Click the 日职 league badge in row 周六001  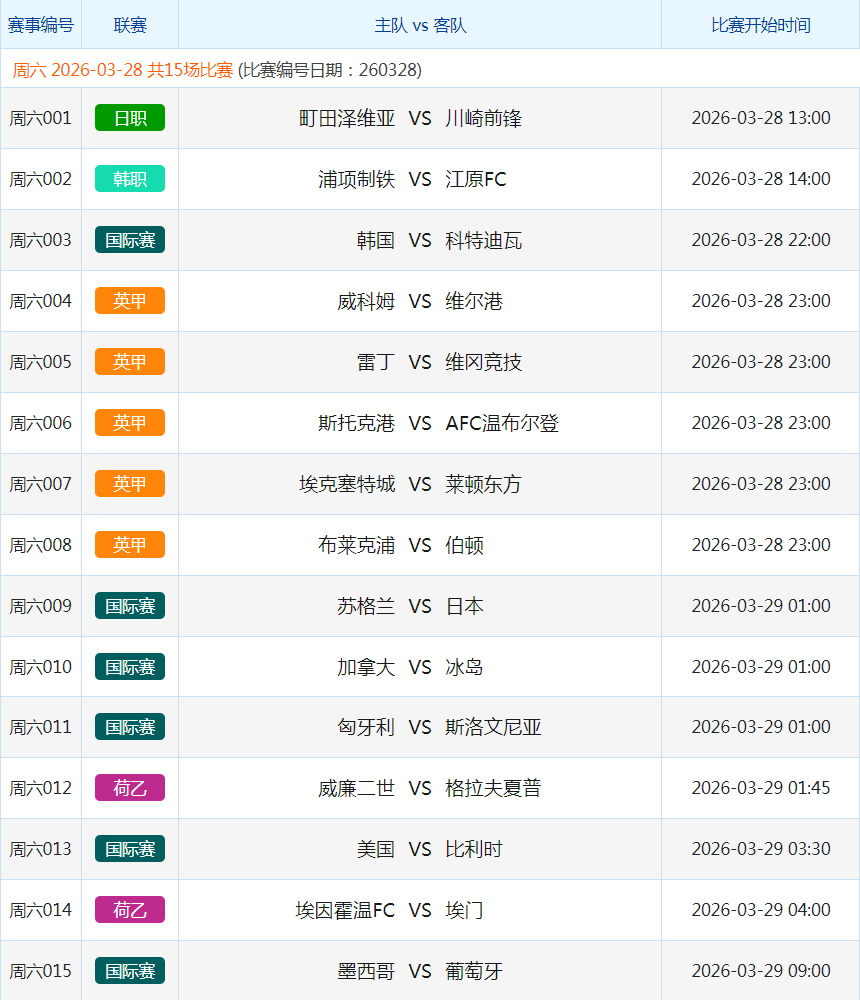[130, 118]
